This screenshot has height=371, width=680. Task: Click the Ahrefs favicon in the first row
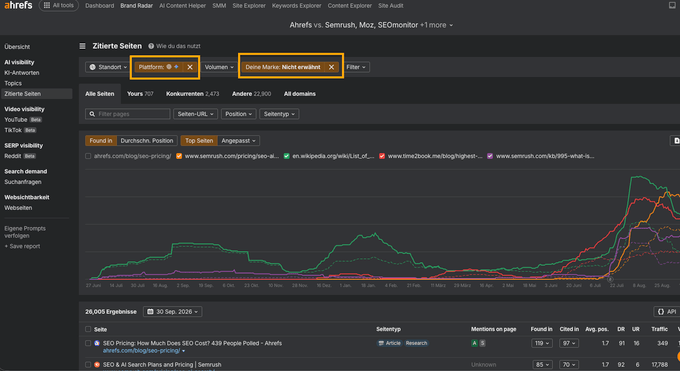coord(97,343)
